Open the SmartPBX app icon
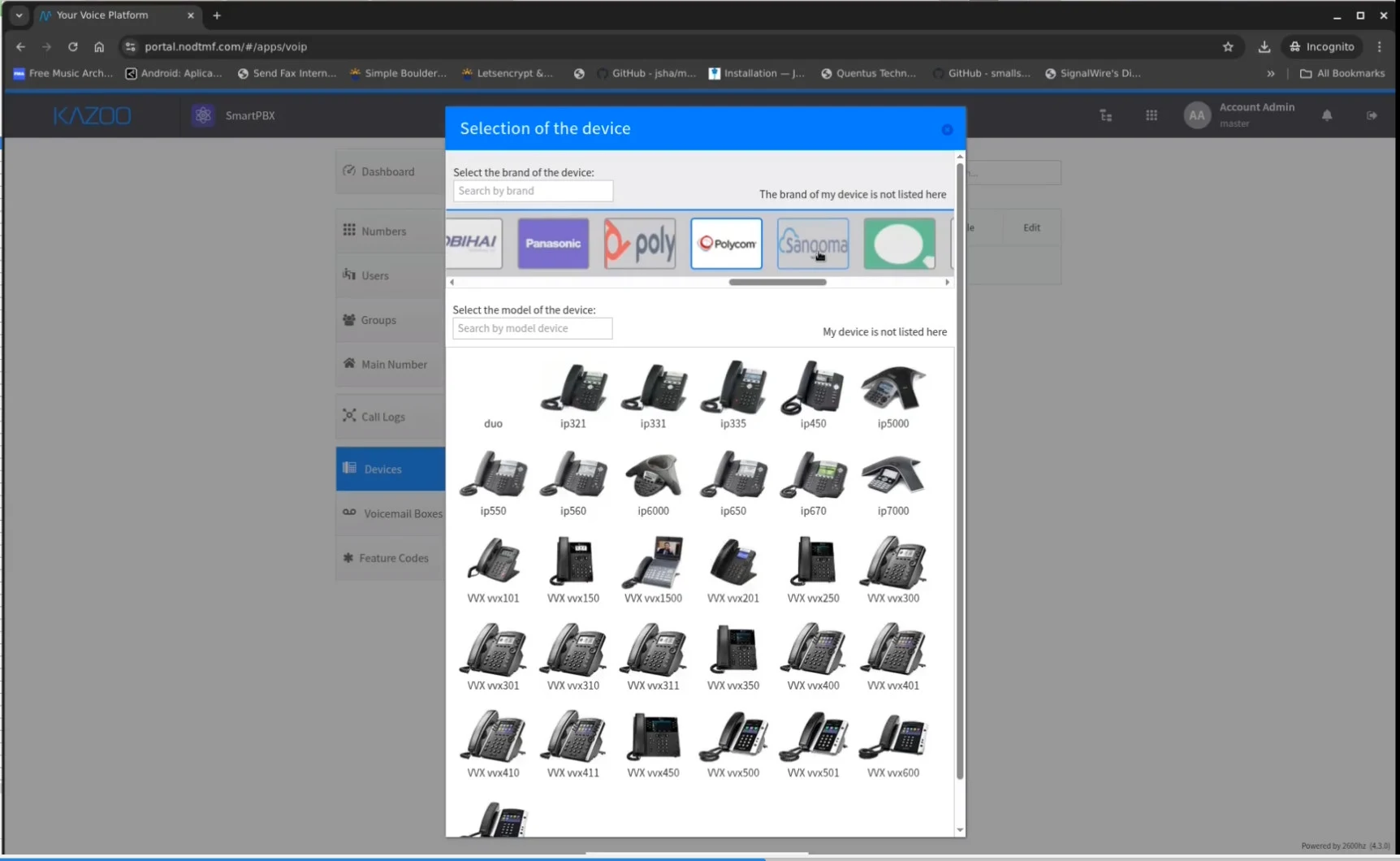The height and width of the screenshot is (861, 1400). point(203,115)
